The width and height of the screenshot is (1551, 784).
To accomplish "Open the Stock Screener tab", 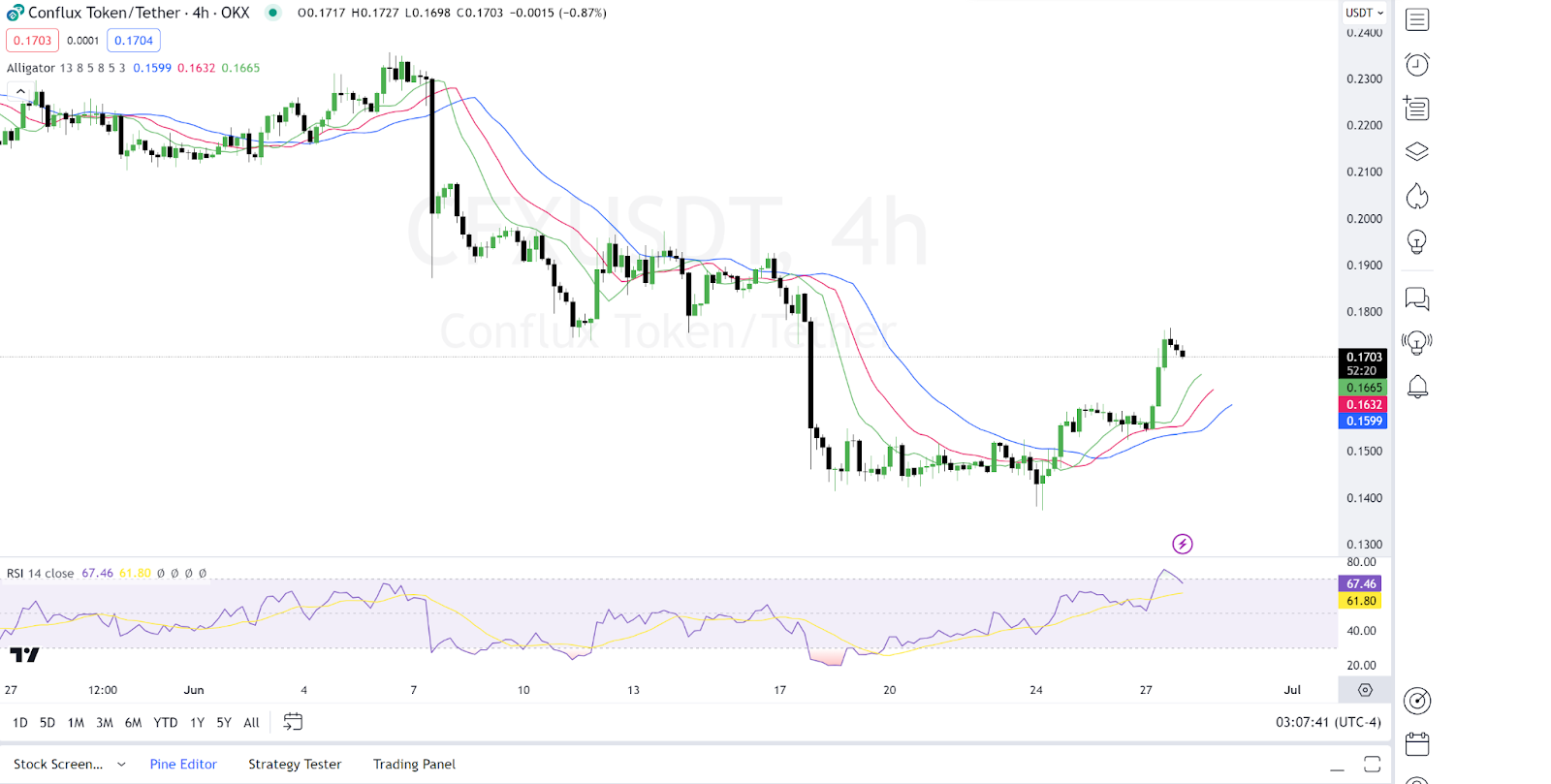I will point(58,765).
